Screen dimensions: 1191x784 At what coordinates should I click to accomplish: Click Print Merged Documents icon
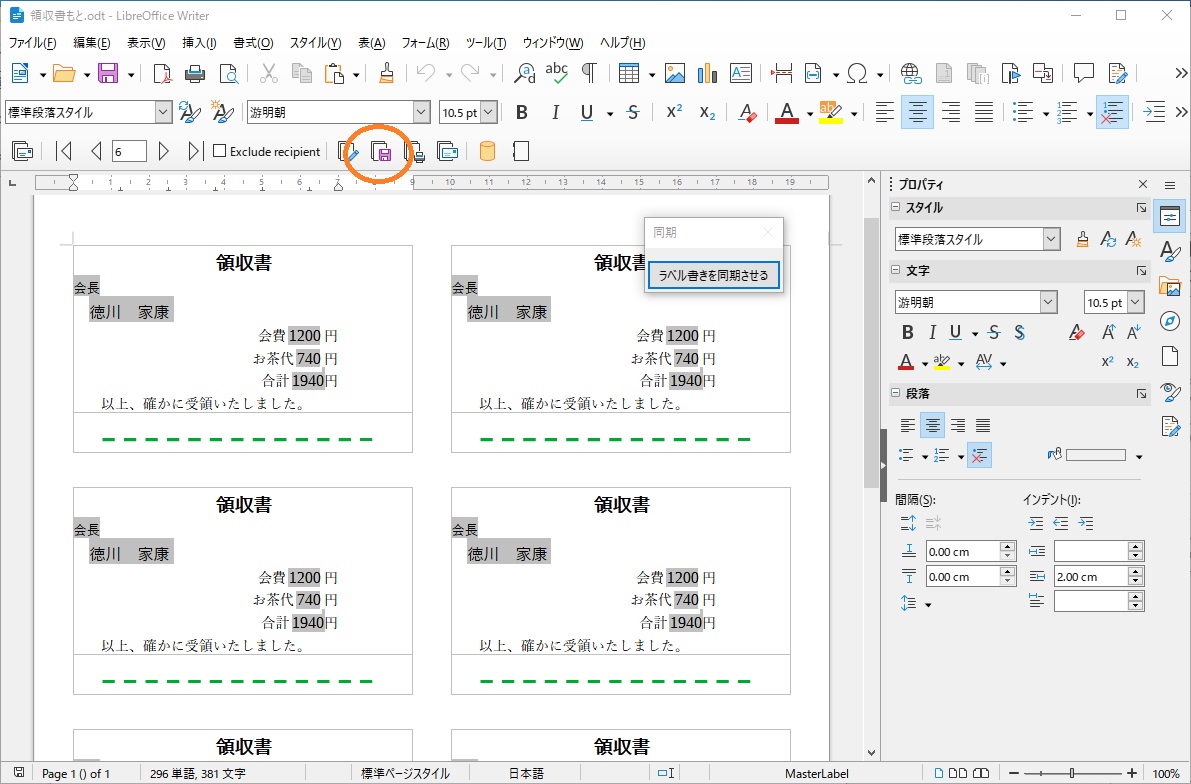tap(414, 152)
